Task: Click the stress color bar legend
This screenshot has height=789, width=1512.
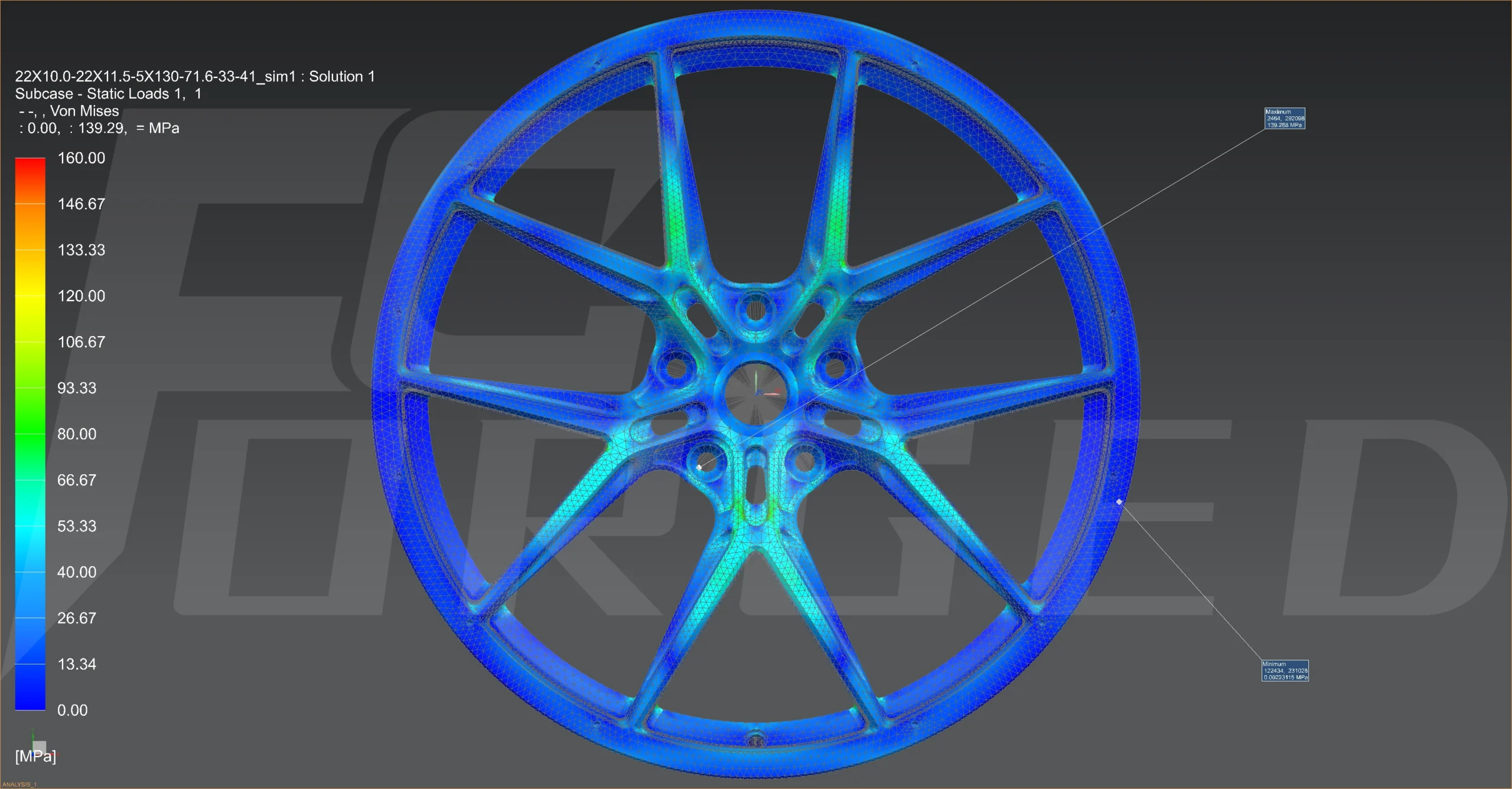Action: [x=30, y=433]
